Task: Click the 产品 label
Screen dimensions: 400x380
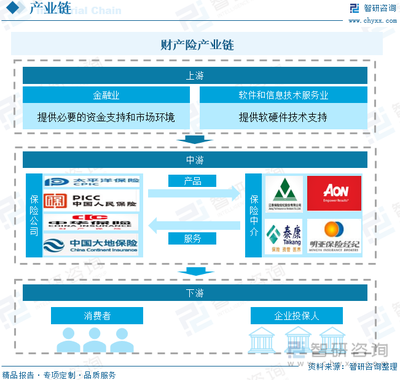Action: click(x=192, y=181)
